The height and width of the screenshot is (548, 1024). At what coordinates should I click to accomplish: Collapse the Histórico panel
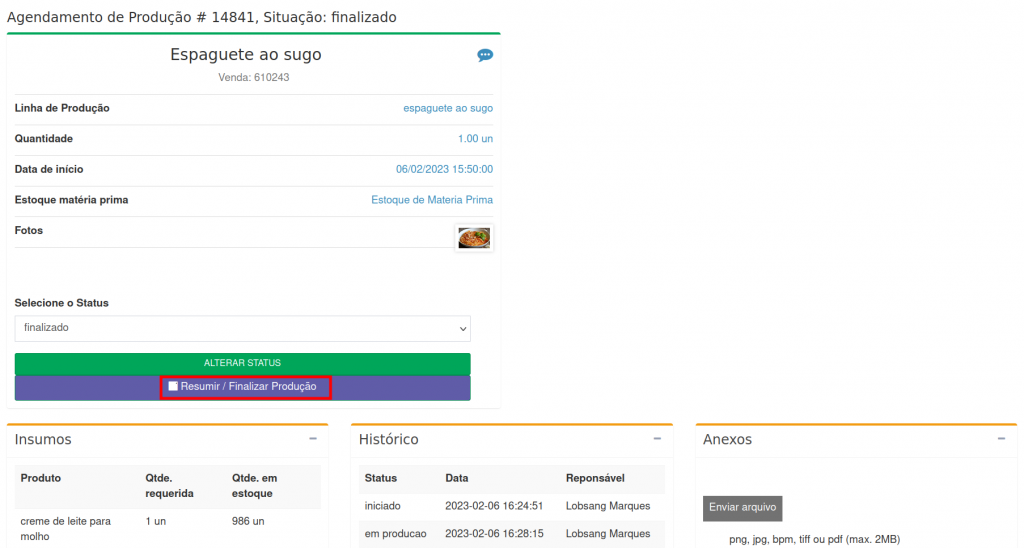[657, 439]
